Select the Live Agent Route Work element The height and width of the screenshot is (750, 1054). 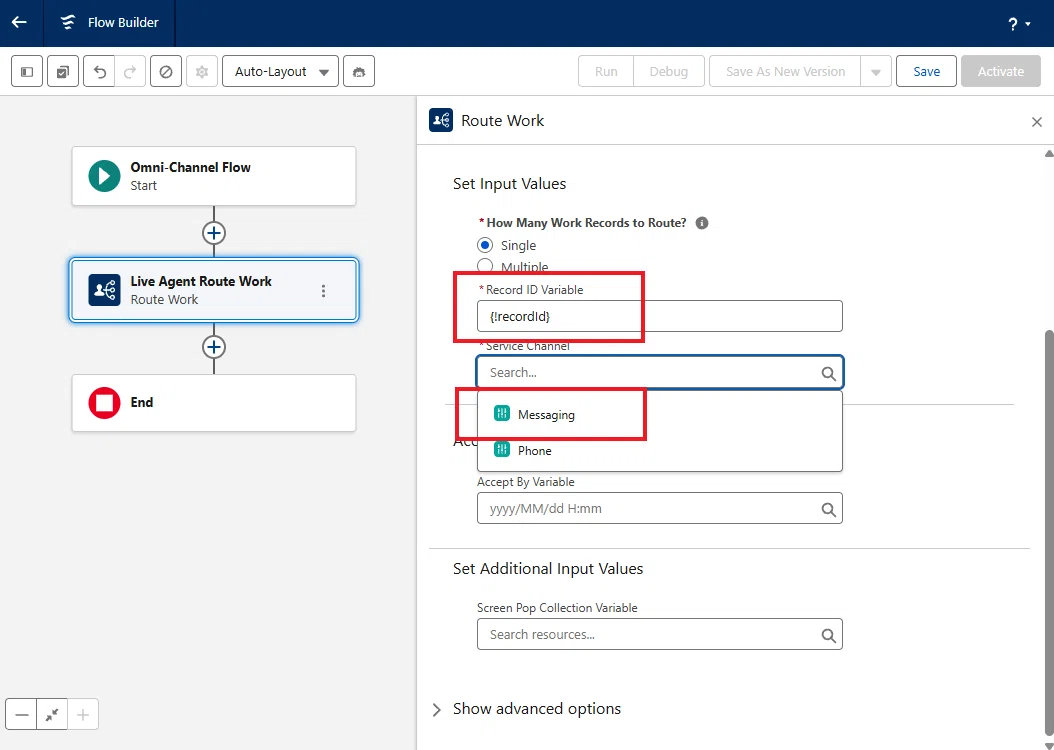pos(214,290)
